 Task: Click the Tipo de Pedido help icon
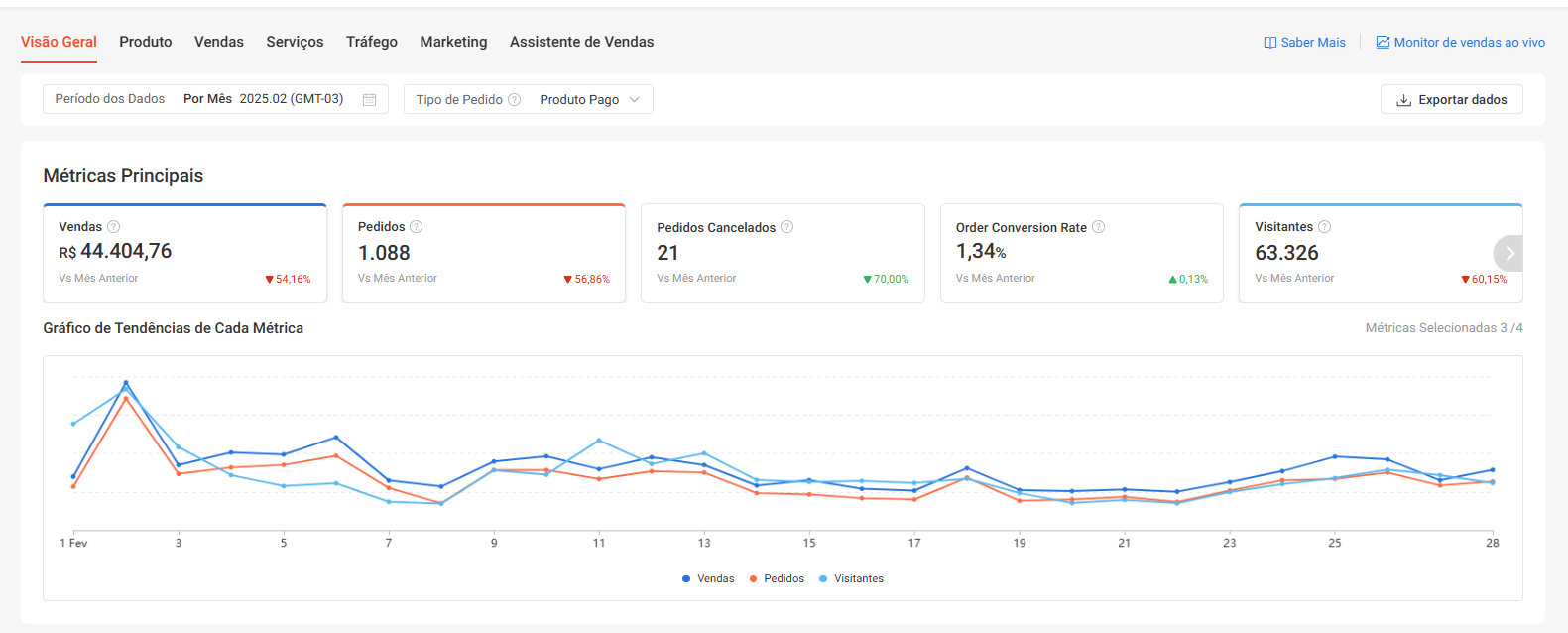click(515, 100)
